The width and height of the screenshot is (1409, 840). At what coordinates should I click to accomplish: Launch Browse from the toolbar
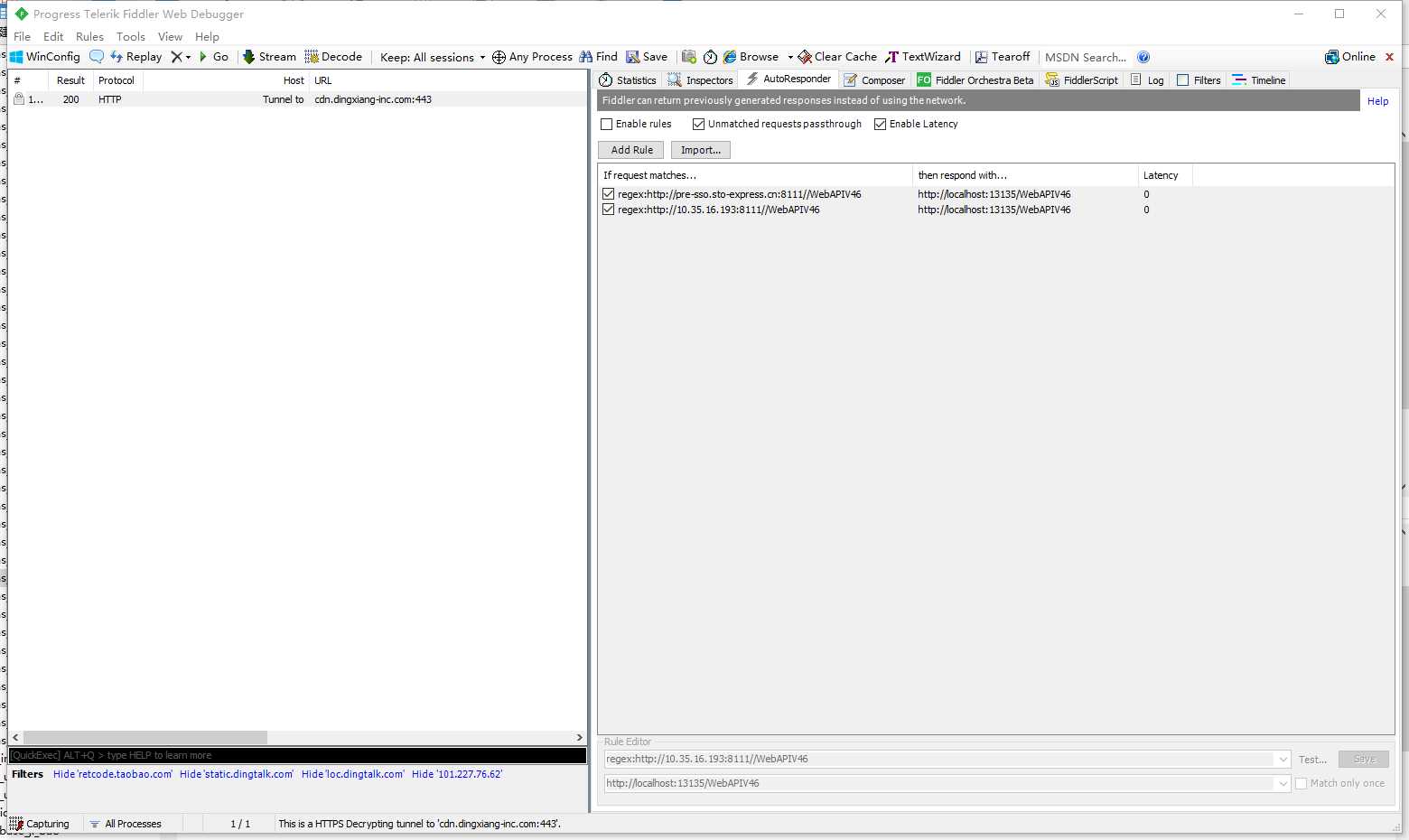tap(751, 57)
